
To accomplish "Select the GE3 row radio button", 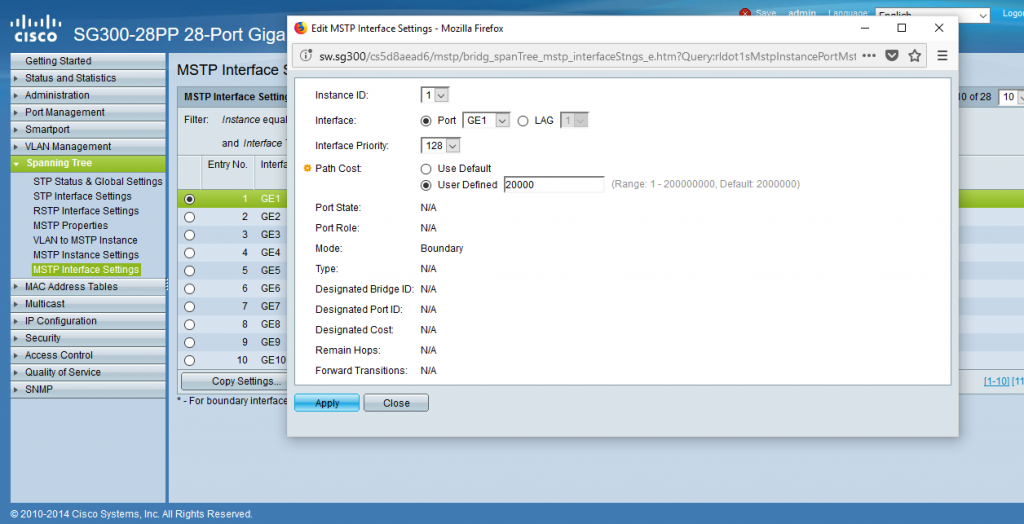I will pos(189,235).
